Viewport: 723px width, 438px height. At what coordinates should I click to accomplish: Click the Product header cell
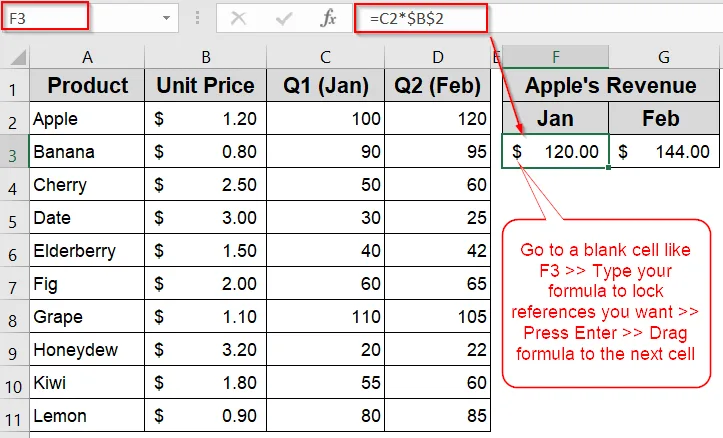click(x=87, y=86)
